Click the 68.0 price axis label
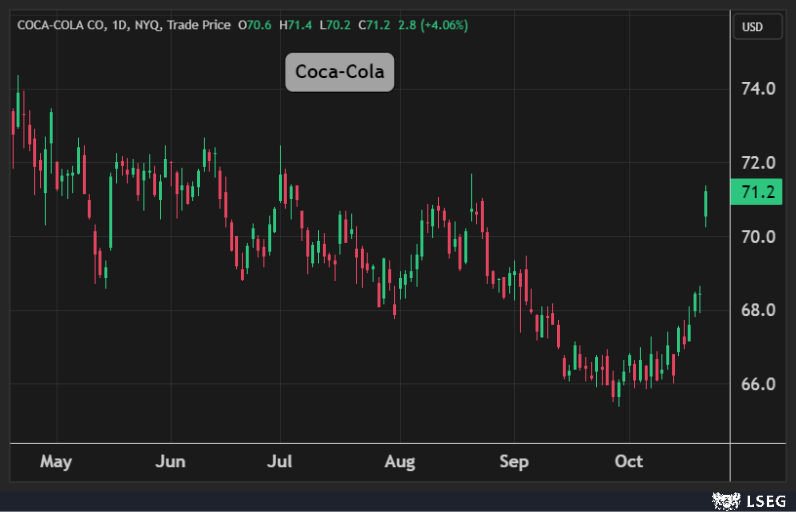Viewport: 796px width, 512px height. coord(759,310)
